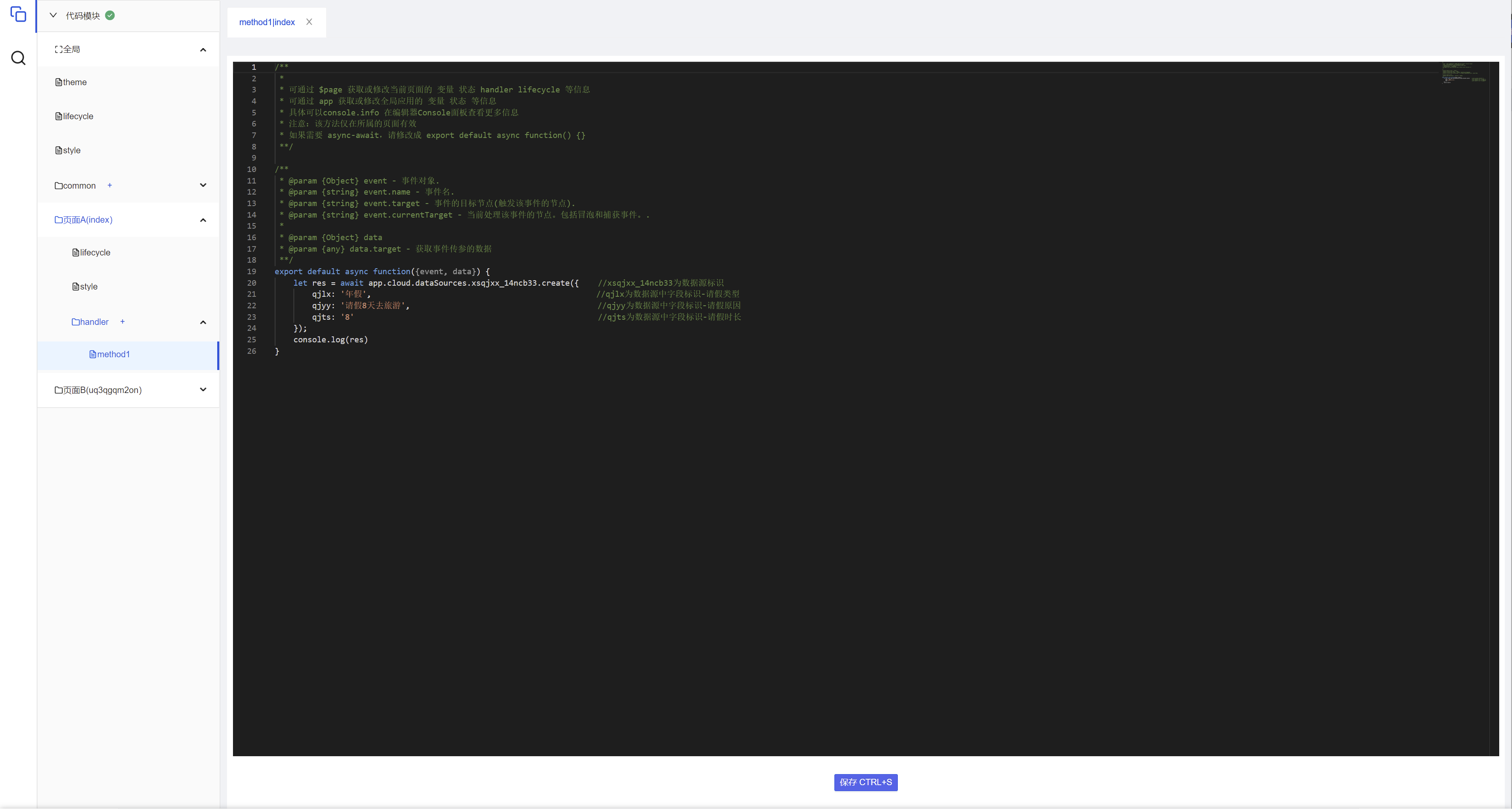Screen dimensions: 1512x809
Task: Select the handler folder
Action: (x=90, y=321)
